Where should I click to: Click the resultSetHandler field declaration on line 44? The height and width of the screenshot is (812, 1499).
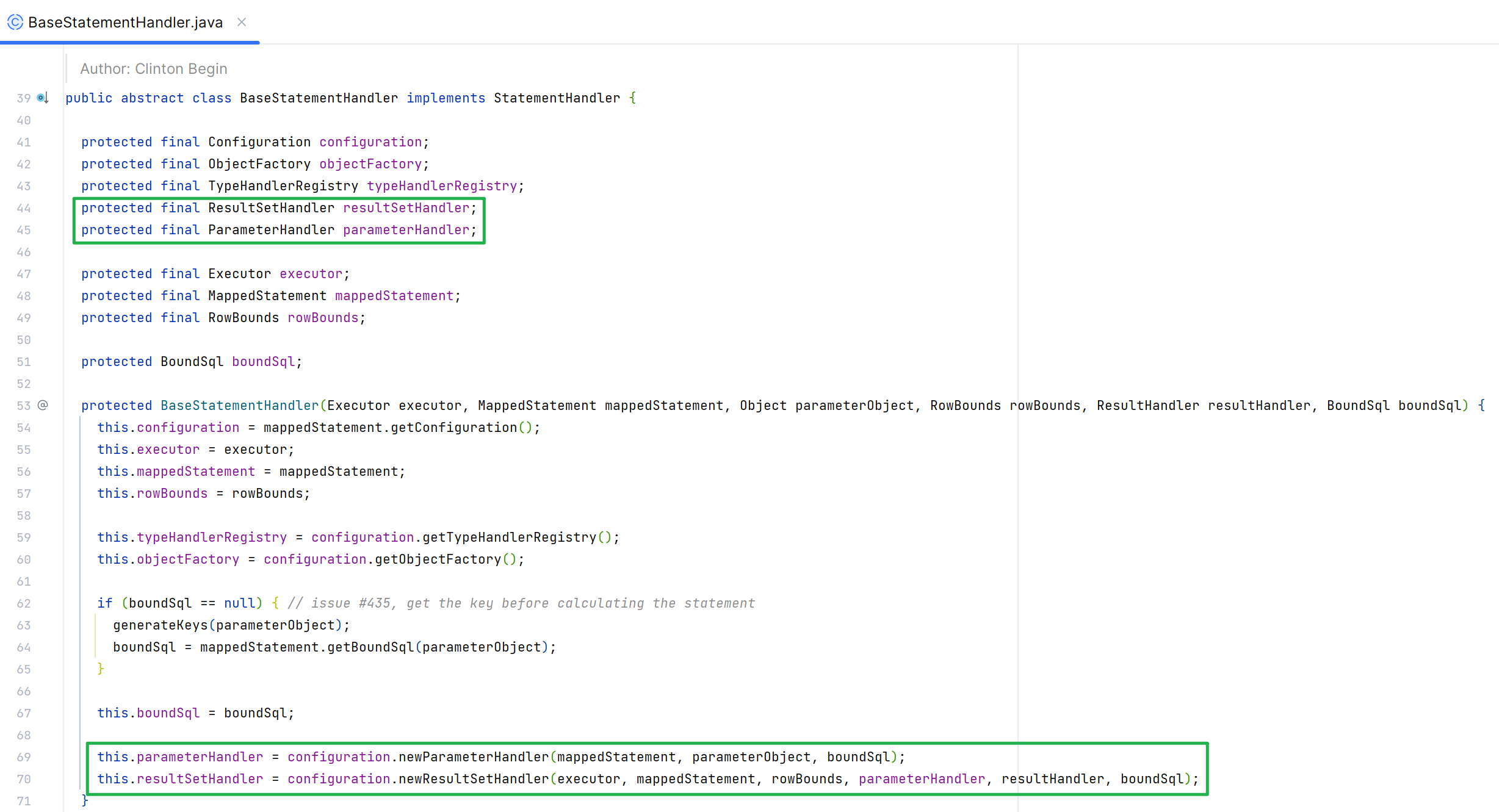pos(406,208)
